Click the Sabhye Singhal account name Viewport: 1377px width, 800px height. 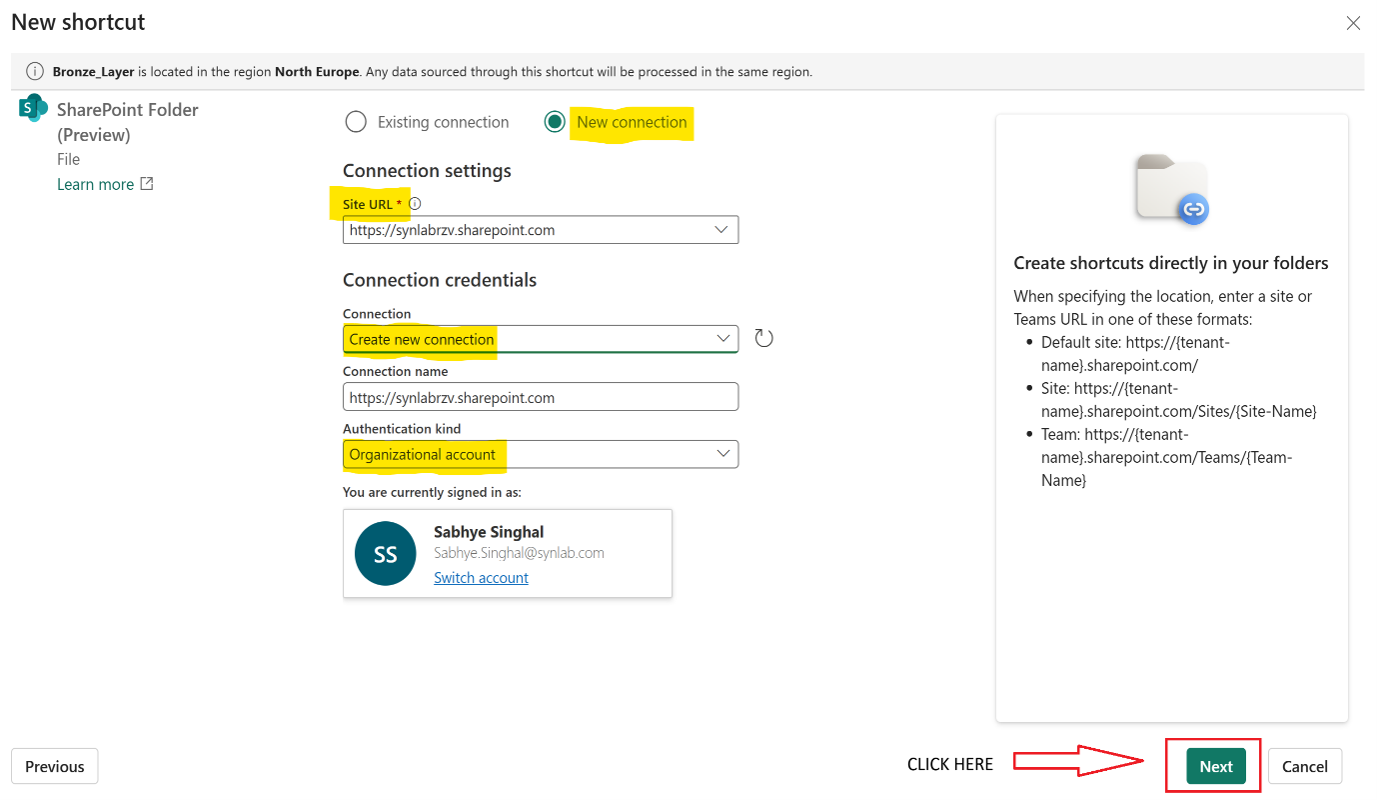pos(489,532)
